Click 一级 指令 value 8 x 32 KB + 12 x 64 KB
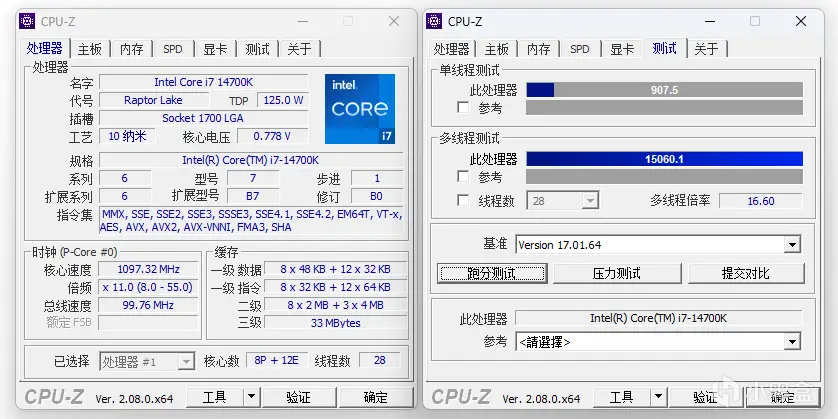This screenshot has width=838, height=419. [336, 287]
